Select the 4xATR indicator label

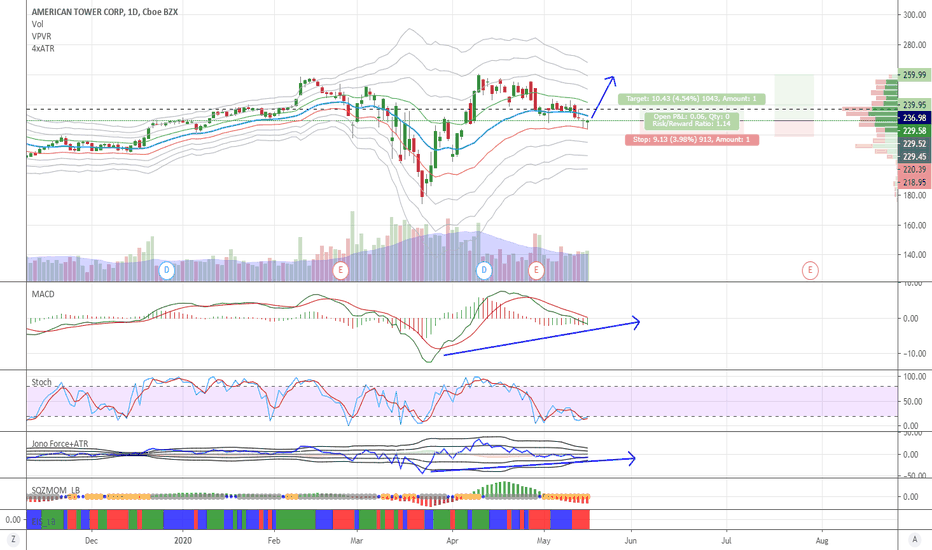click(x=43, y=49)
